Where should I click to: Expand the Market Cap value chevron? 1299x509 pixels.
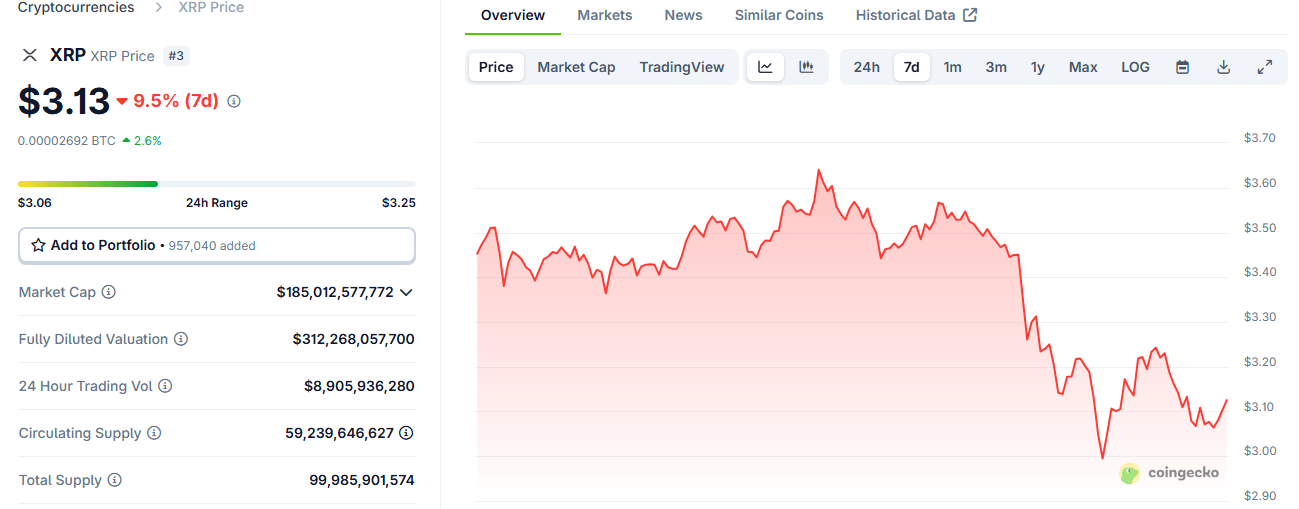point(406,292)
